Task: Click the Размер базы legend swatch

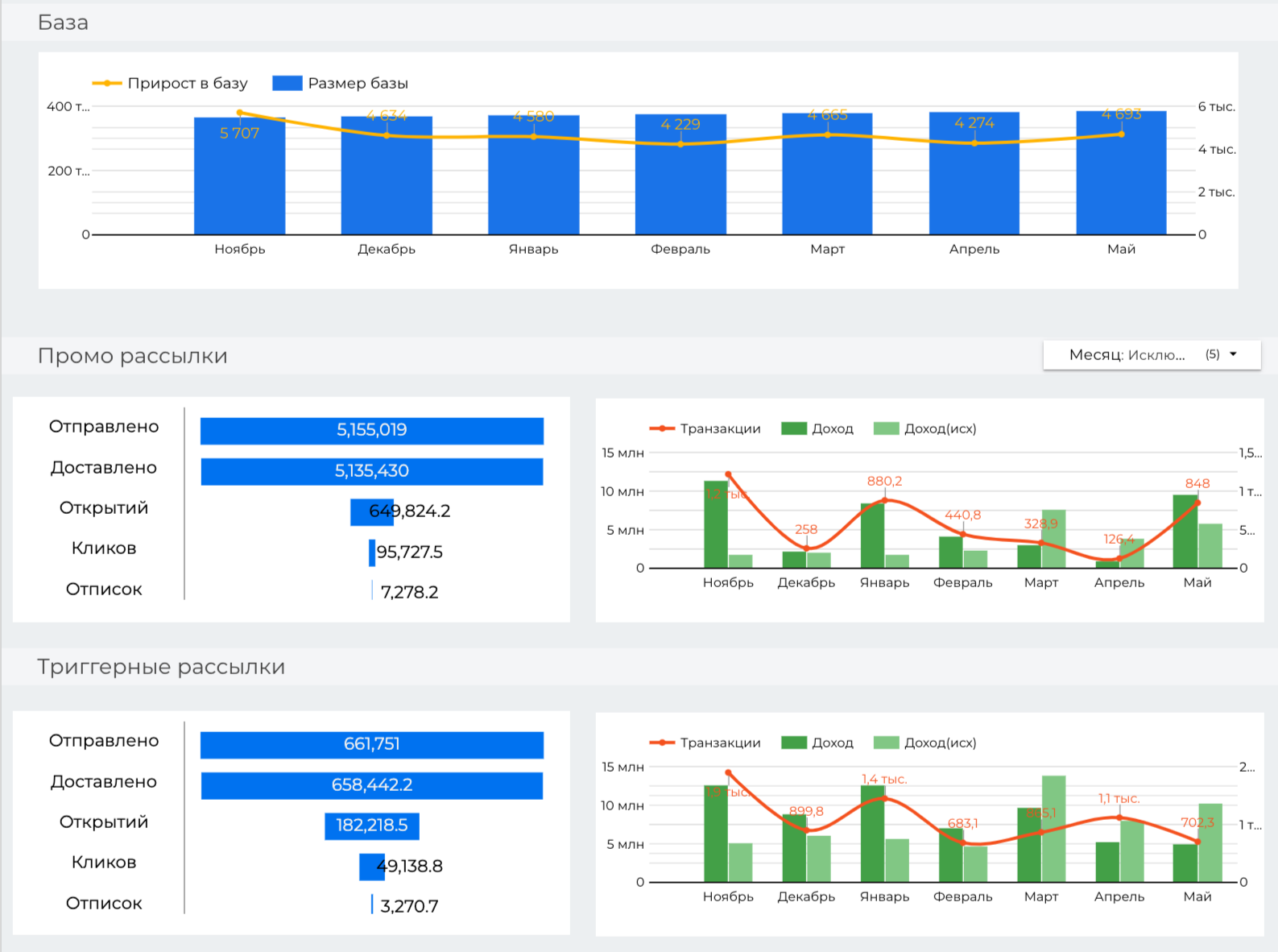Action: 287,83
